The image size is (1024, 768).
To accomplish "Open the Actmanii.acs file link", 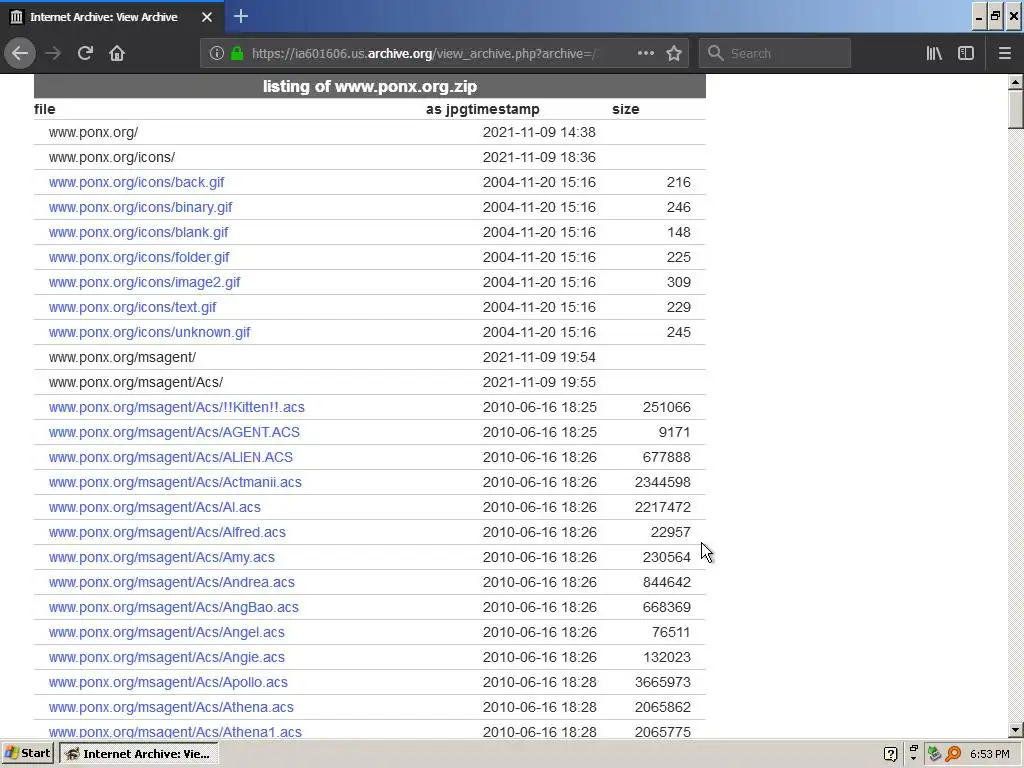I will (175, 482).
